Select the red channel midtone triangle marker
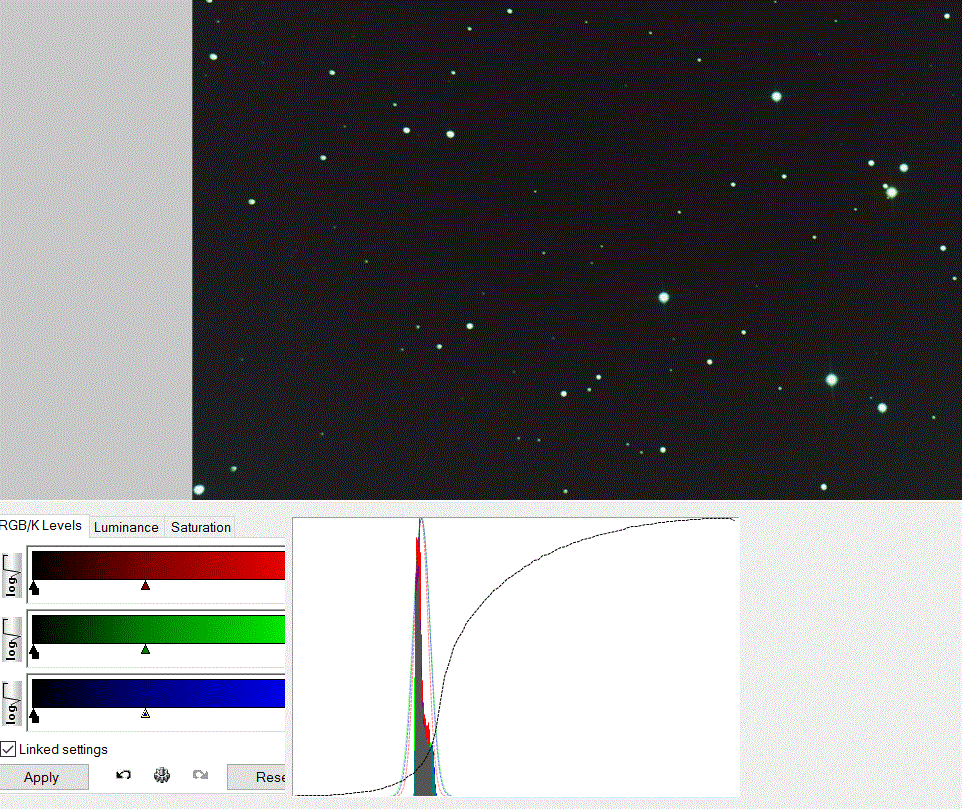962x809 pixels. coord(146,586)
